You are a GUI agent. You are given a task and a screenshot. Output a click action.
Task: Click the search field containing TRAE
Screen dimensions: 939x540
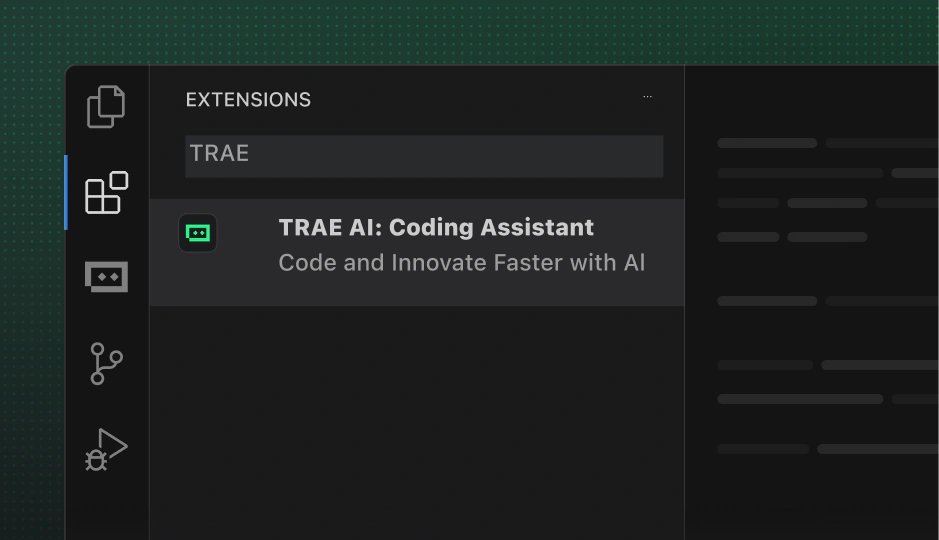tap(424, 156)
